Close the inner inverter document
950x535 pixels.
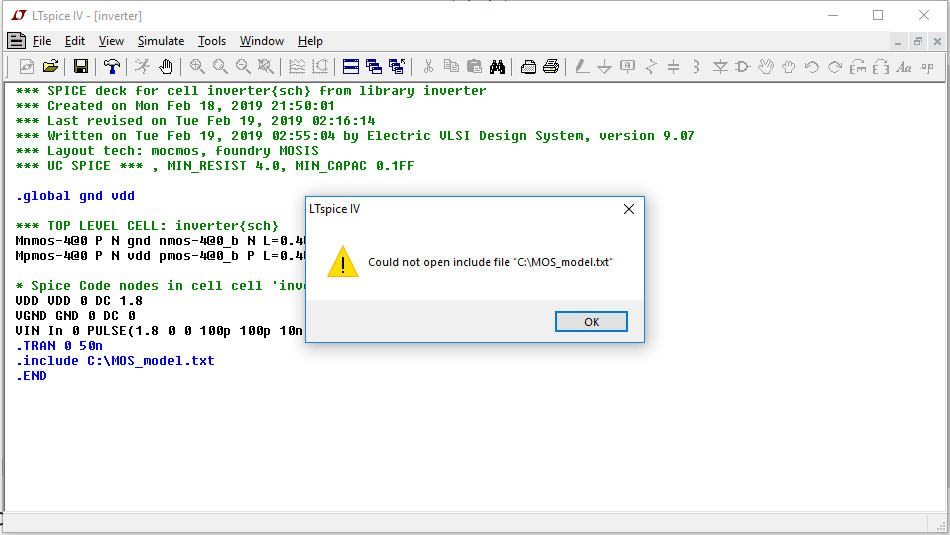(x=937, y=41)
